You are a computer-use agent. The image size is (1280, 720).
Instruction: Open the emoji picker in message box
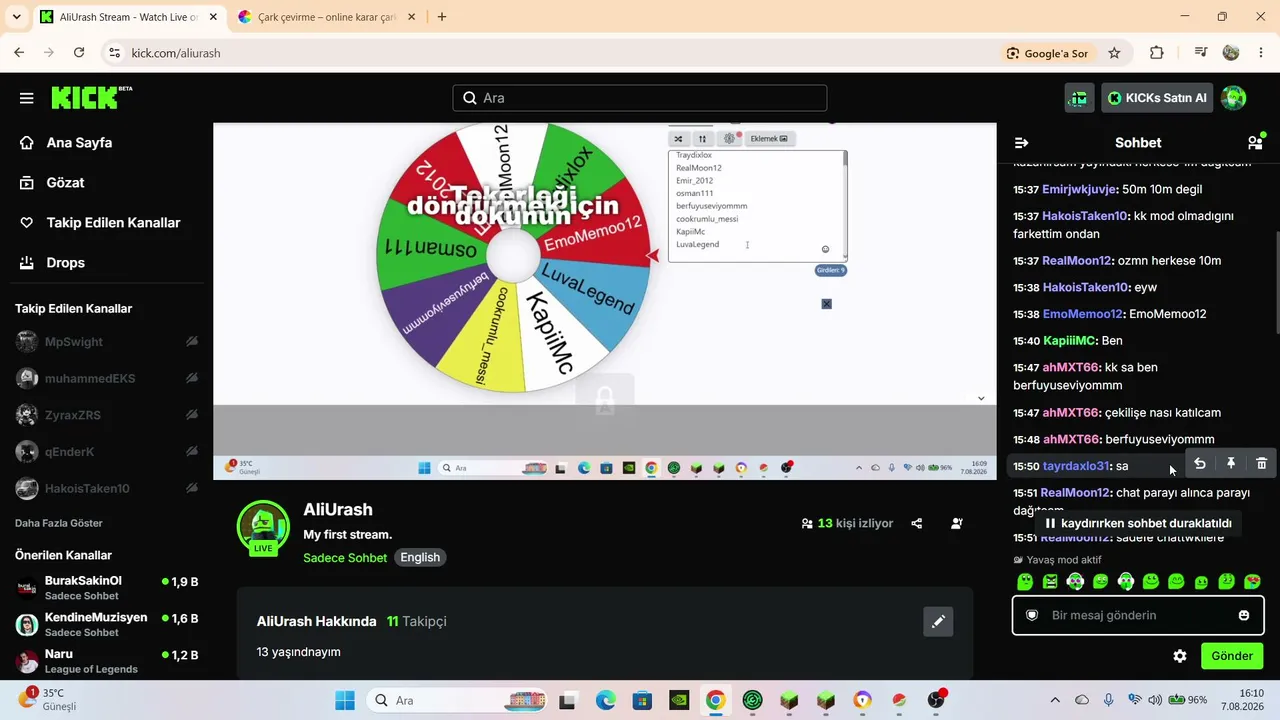(1244, 615)
